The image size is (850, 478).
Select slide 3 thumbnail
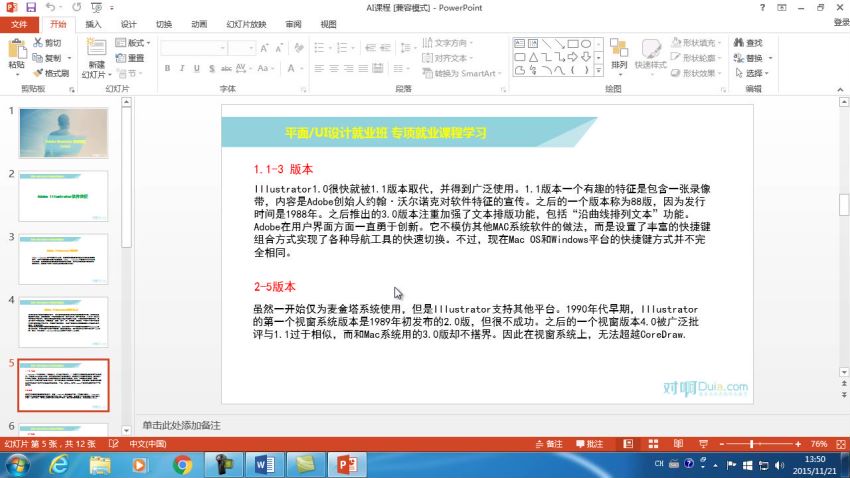point(63,259)
